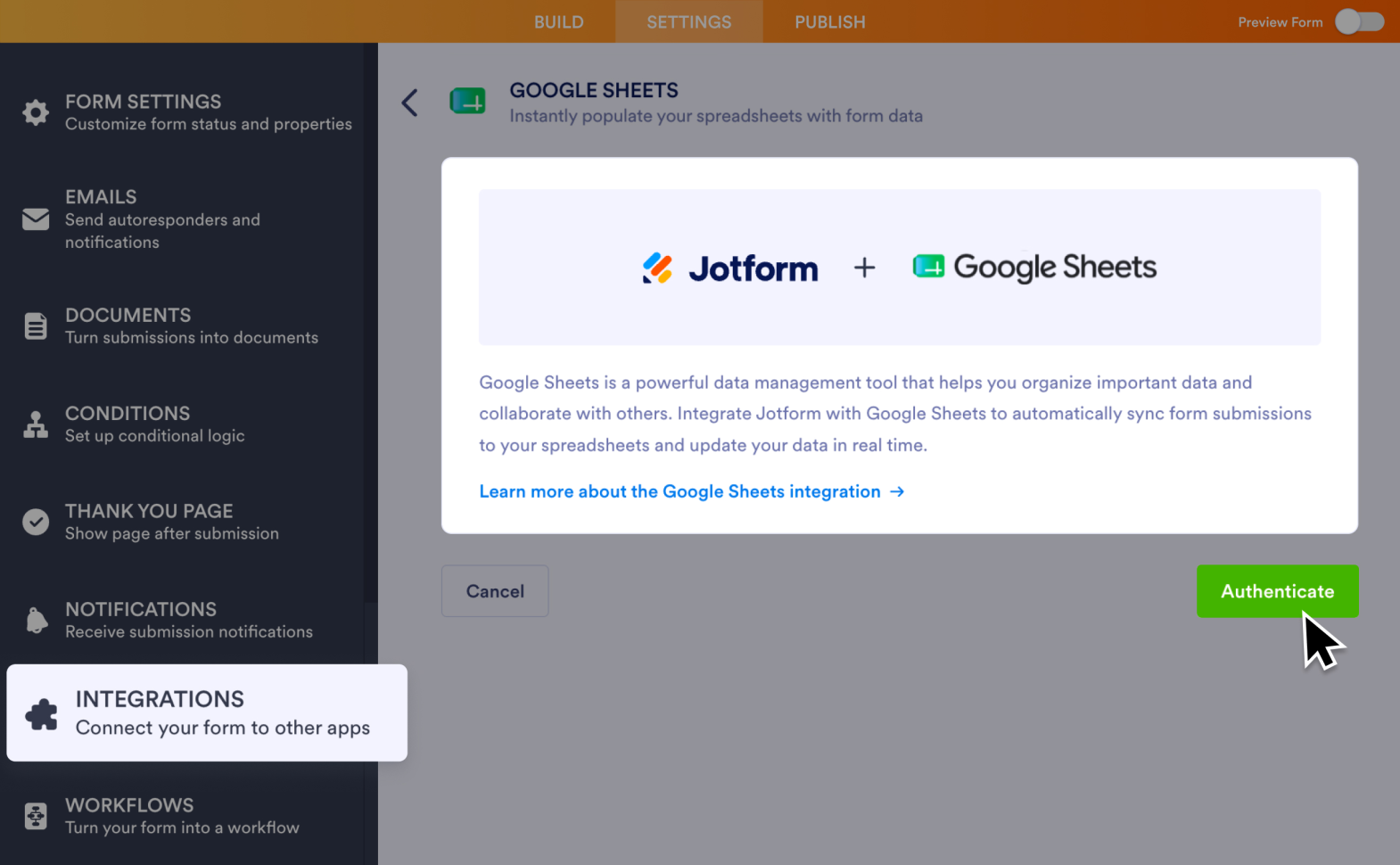Click the Integrations puzzle piece icon

[41, 713]
